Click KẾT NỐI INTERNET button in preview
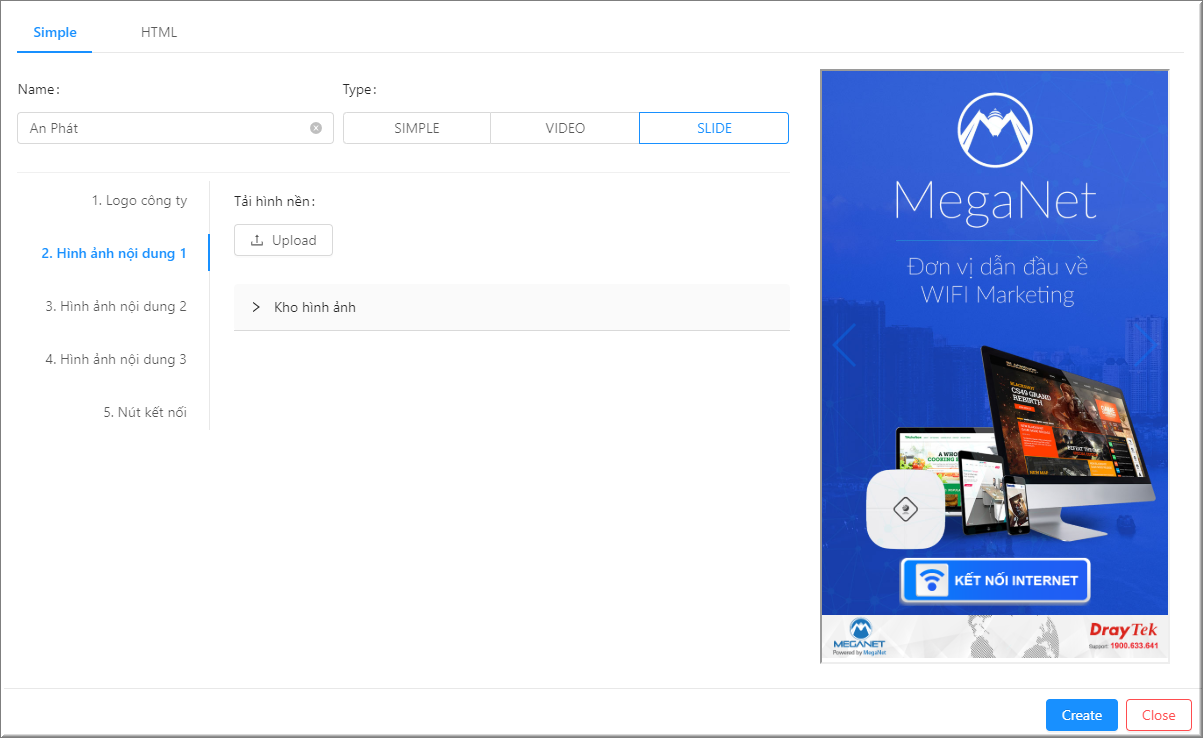This screenshot has width=1203, height=738. (995, 580)
